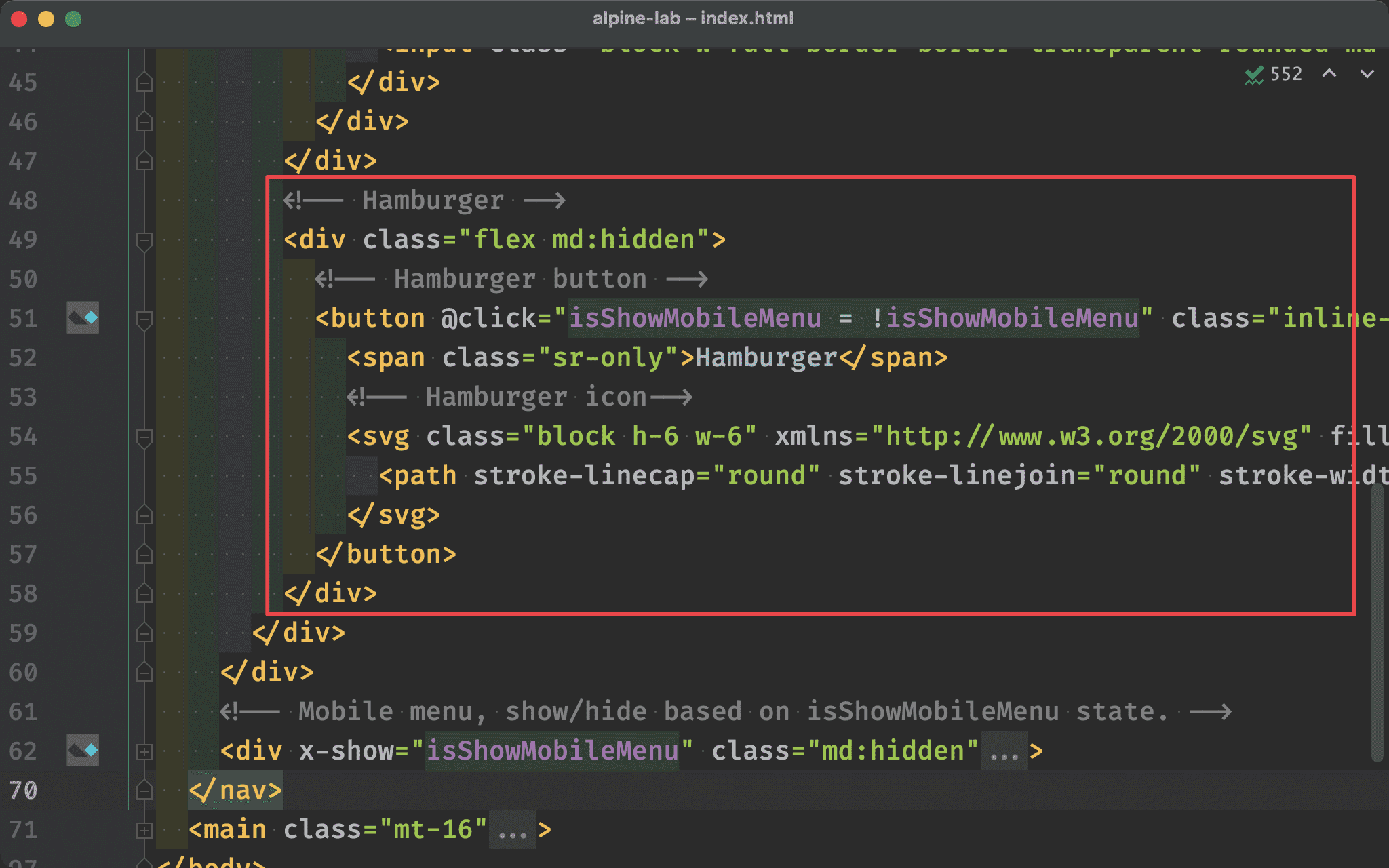Click the folded ellipsis on line 62
The height and width of the screenshot is (868, 1389).
[x=1004, y=751]
